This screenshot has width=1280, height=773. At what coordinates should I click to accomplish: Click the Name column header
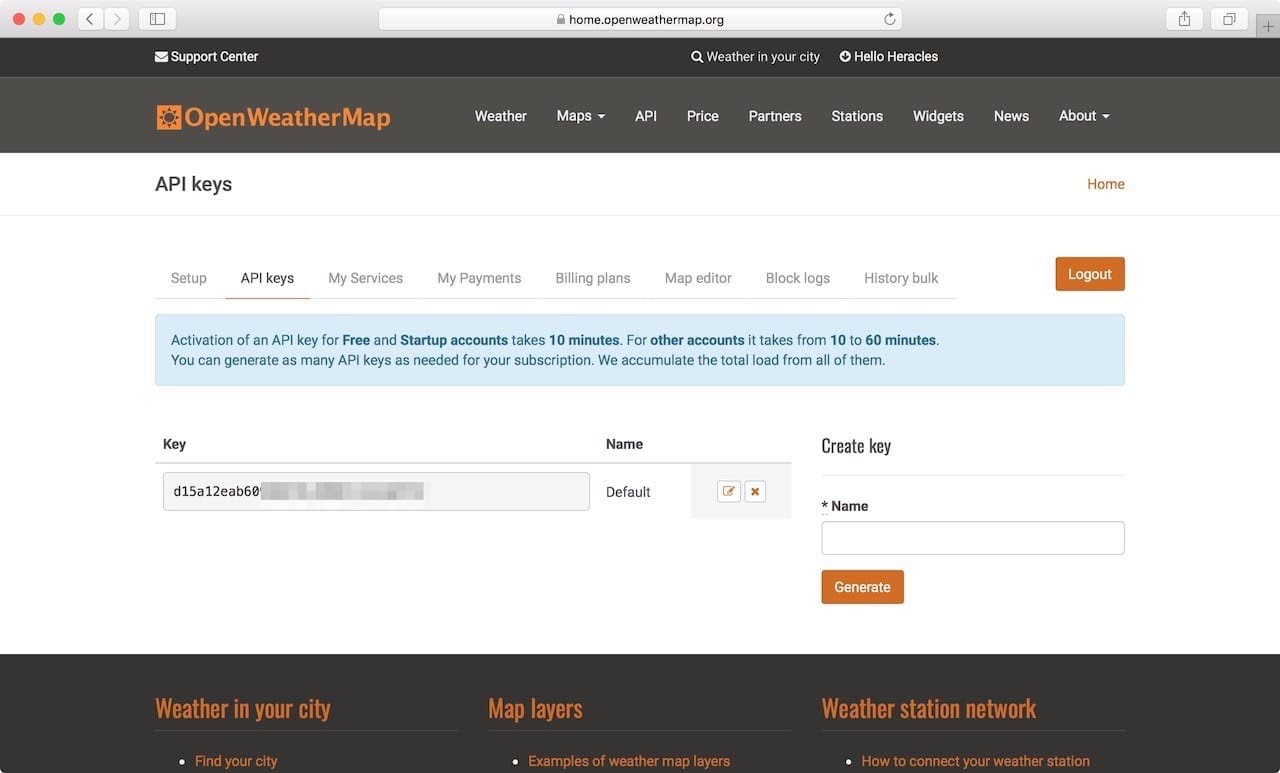pyautogui.click(x=624, y=444)
